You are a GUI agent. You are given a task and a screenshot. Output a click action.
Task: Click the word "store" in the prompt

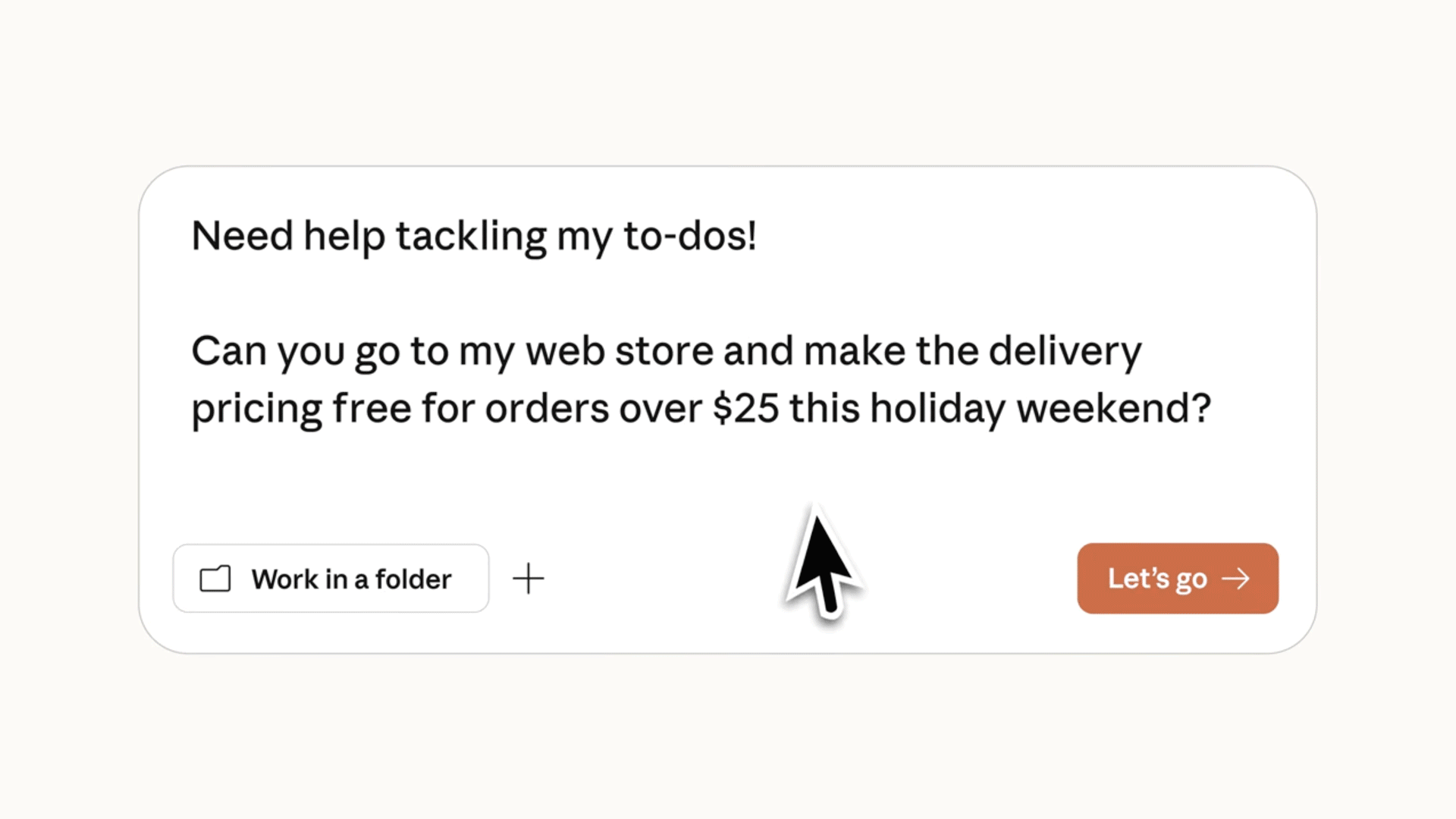click(x=664, y=351)
